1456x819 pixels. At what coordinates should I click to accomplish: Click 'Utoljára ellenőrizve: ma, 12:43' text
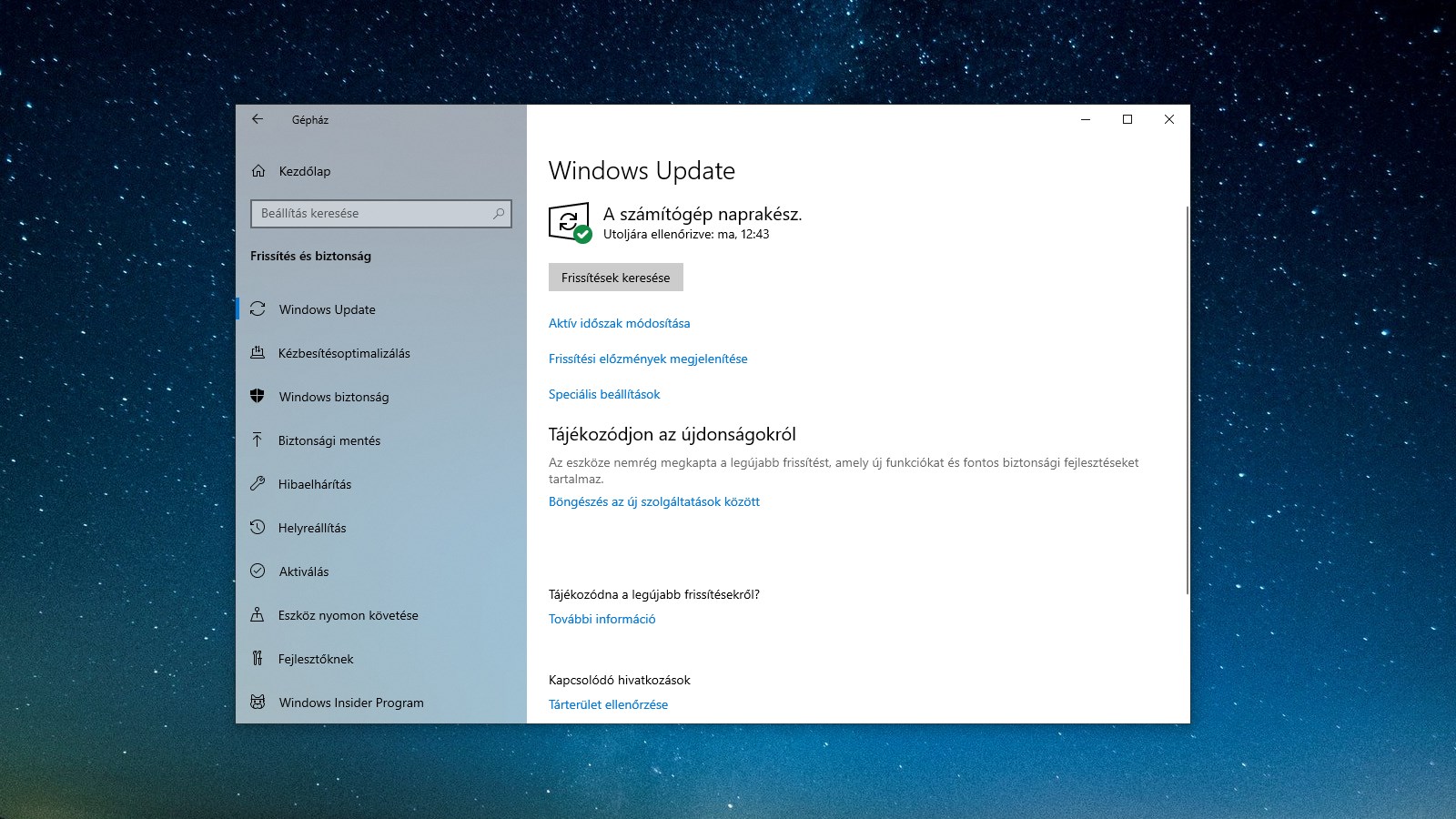pyautogui.click(x=686, y=235)
